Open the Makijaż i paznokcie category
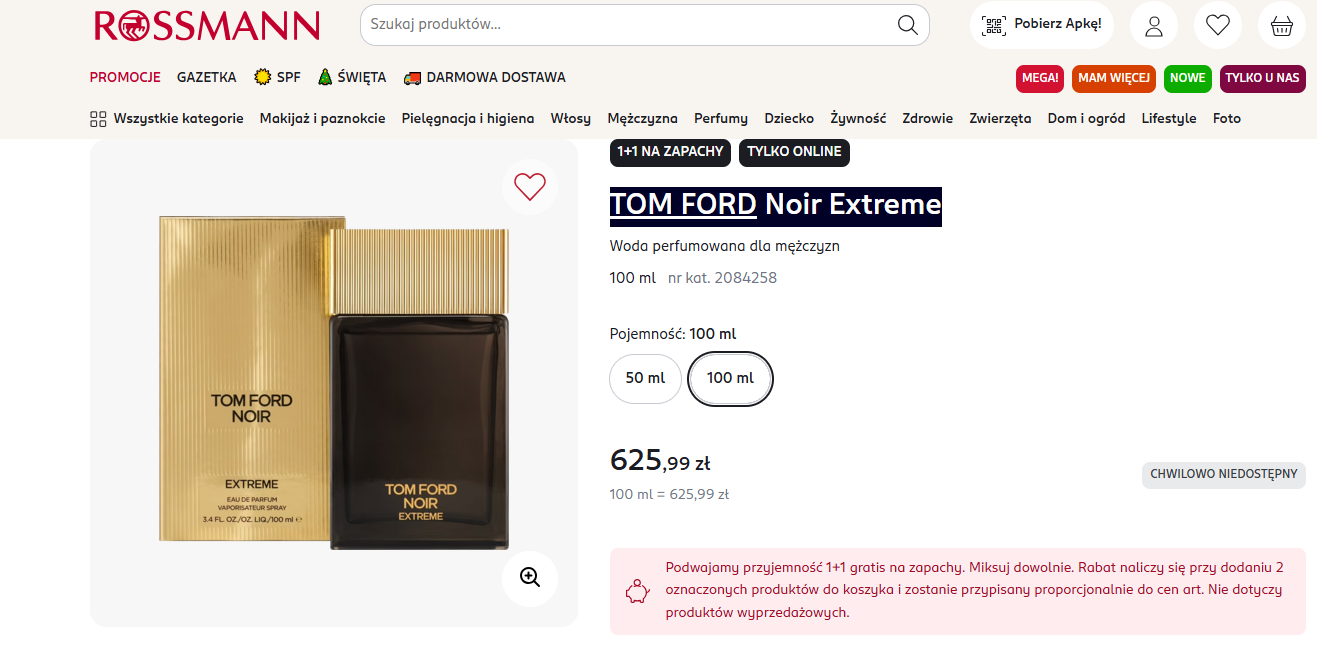Screen dimensions: 1317x650 point(322,118)
